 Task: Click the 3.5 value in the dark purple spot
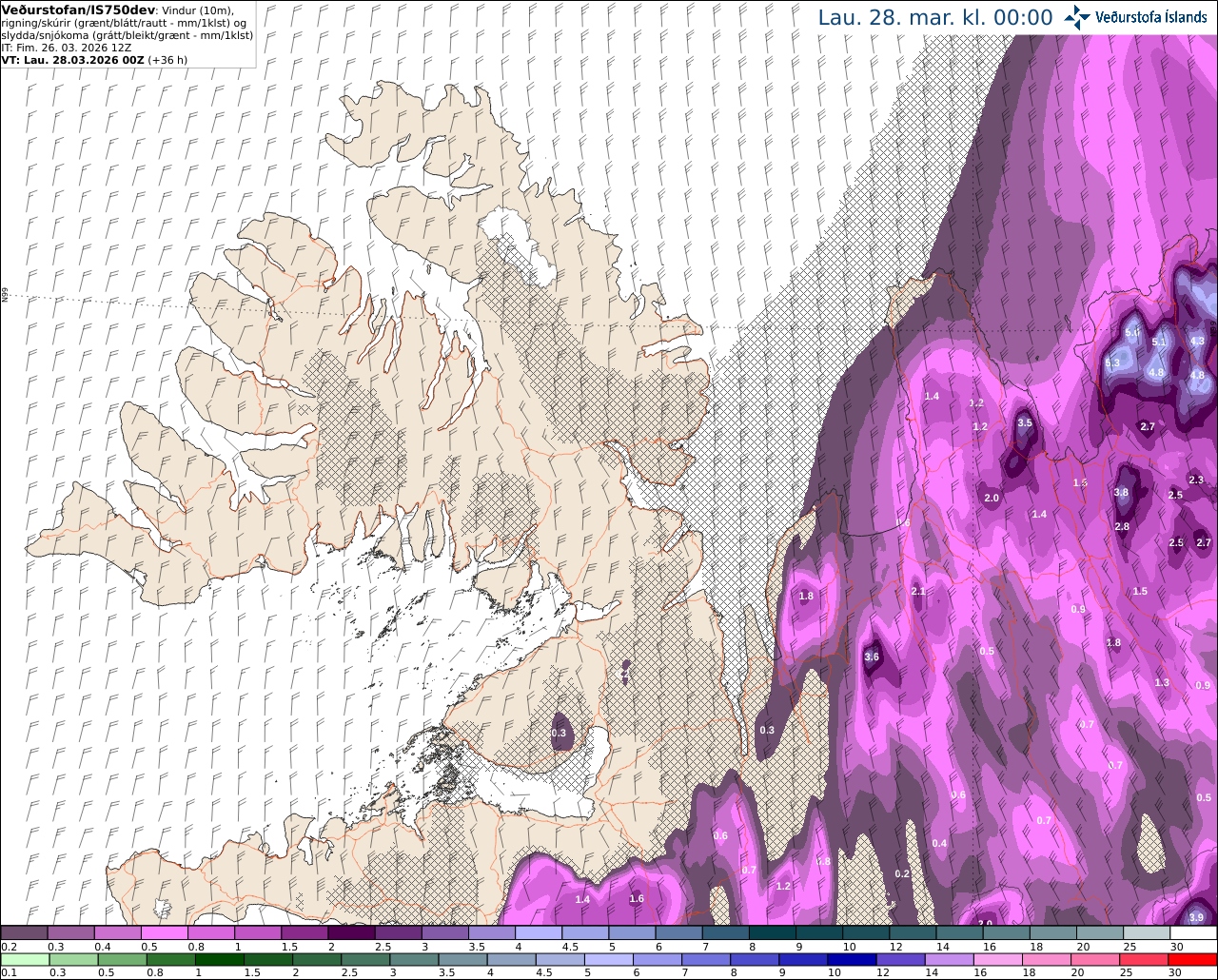pyautogui.click(x=1024, y=422)
